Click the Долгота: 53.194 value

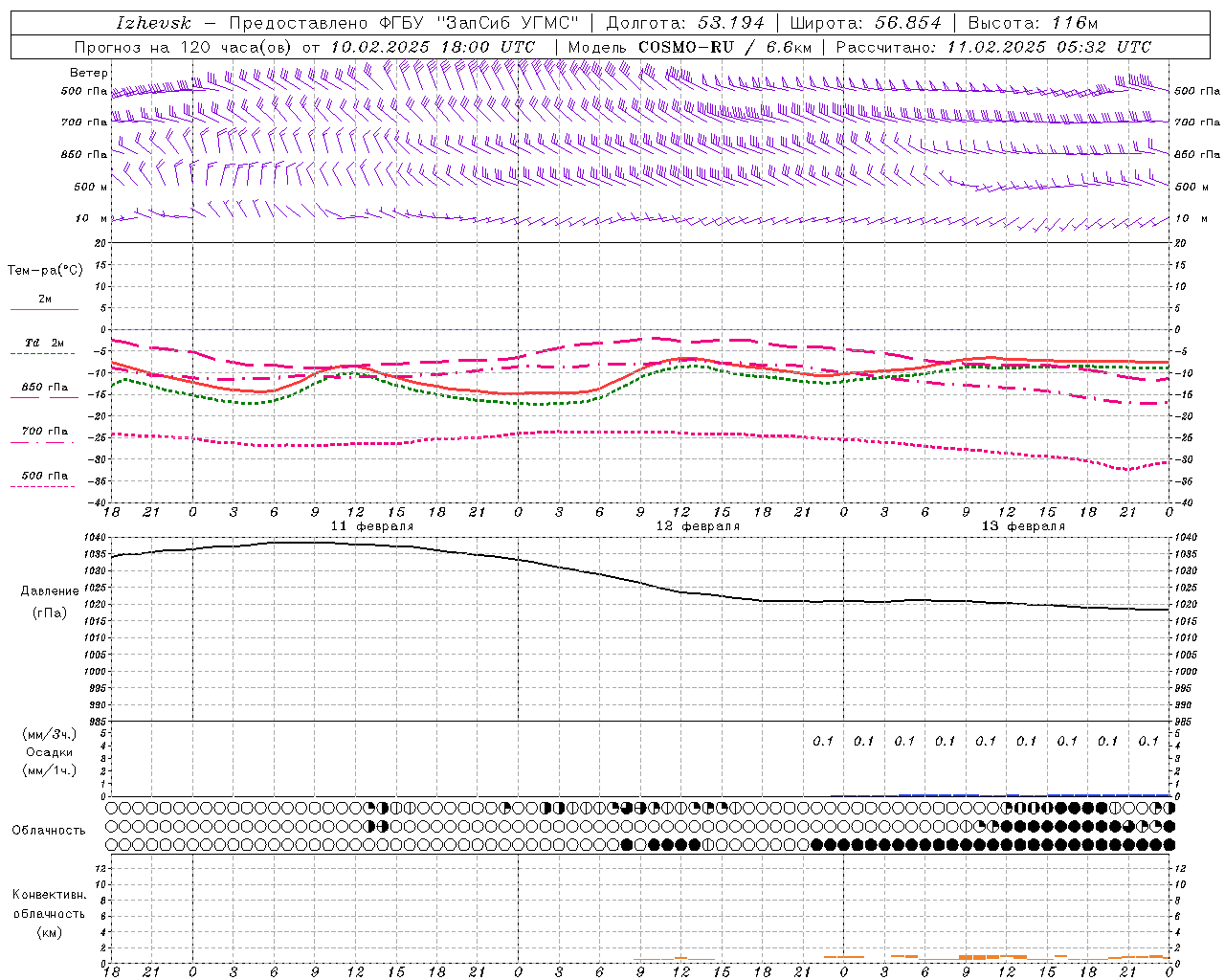(x=684, y=23)
